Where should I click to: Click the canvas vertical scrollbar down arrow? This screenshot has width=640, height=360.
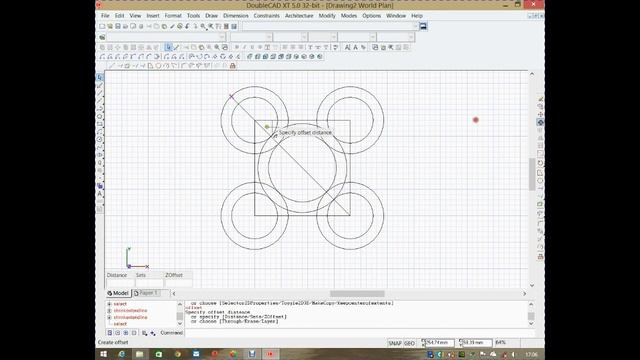point(532,285)
